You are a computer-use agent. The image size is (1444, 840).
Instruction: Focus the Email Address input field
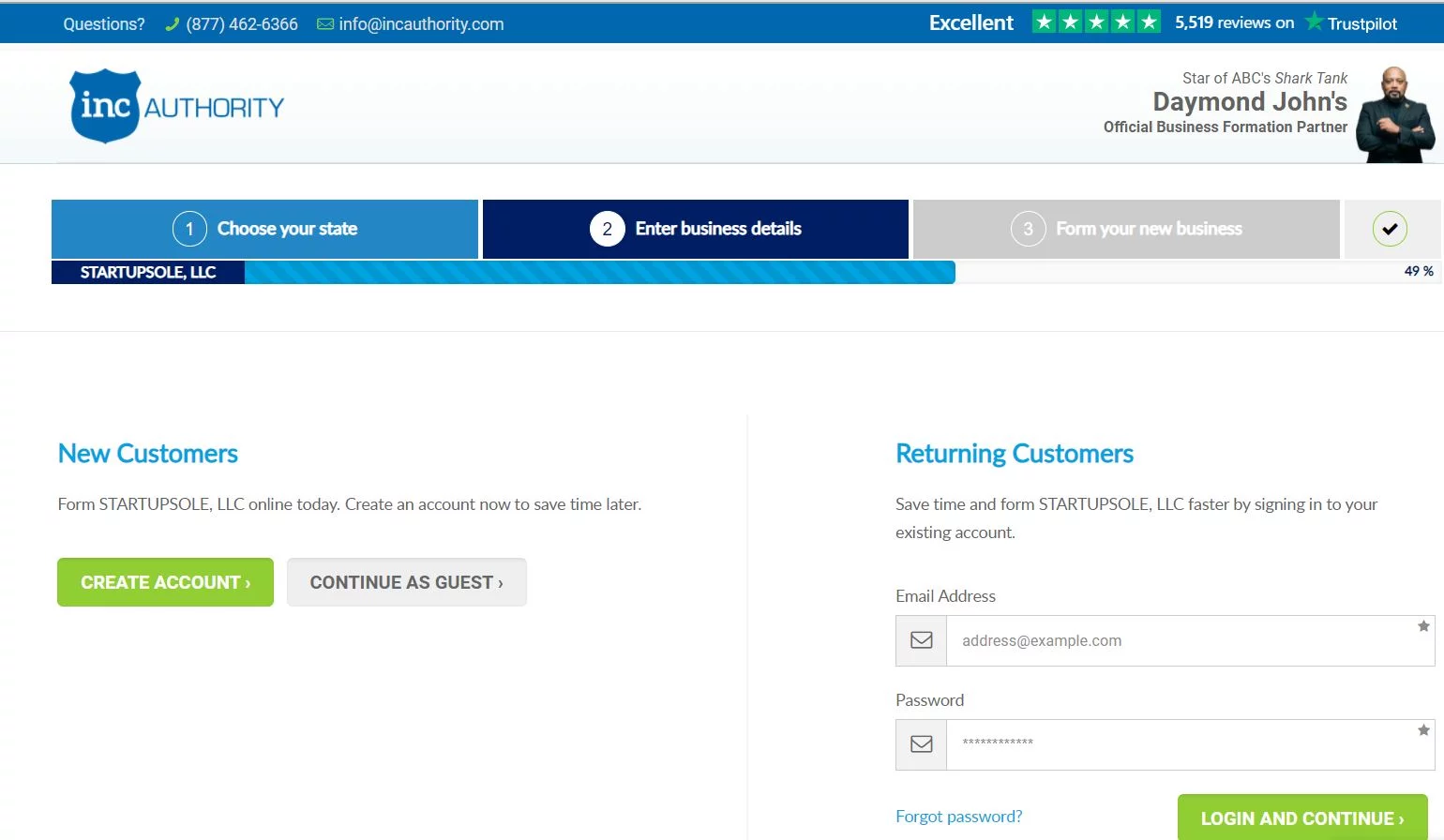[x=1190, y=640]
